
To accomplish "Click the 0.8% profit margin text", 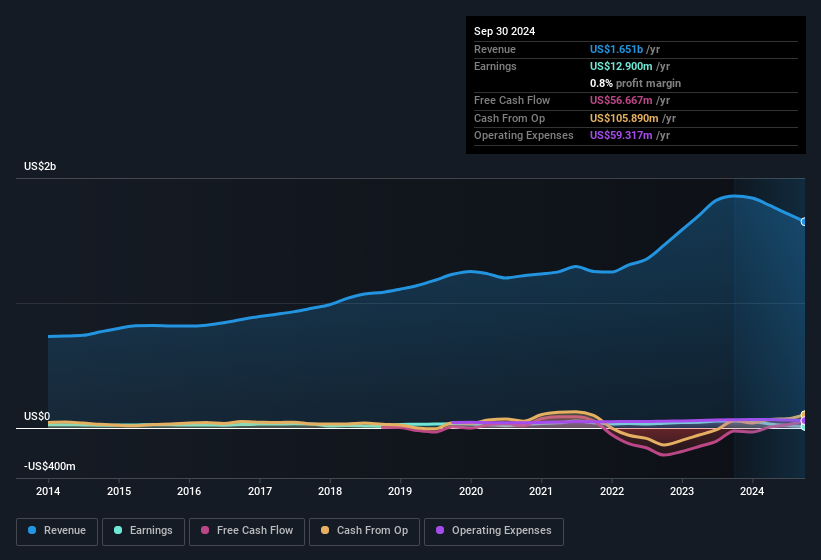I will (635, 83).
